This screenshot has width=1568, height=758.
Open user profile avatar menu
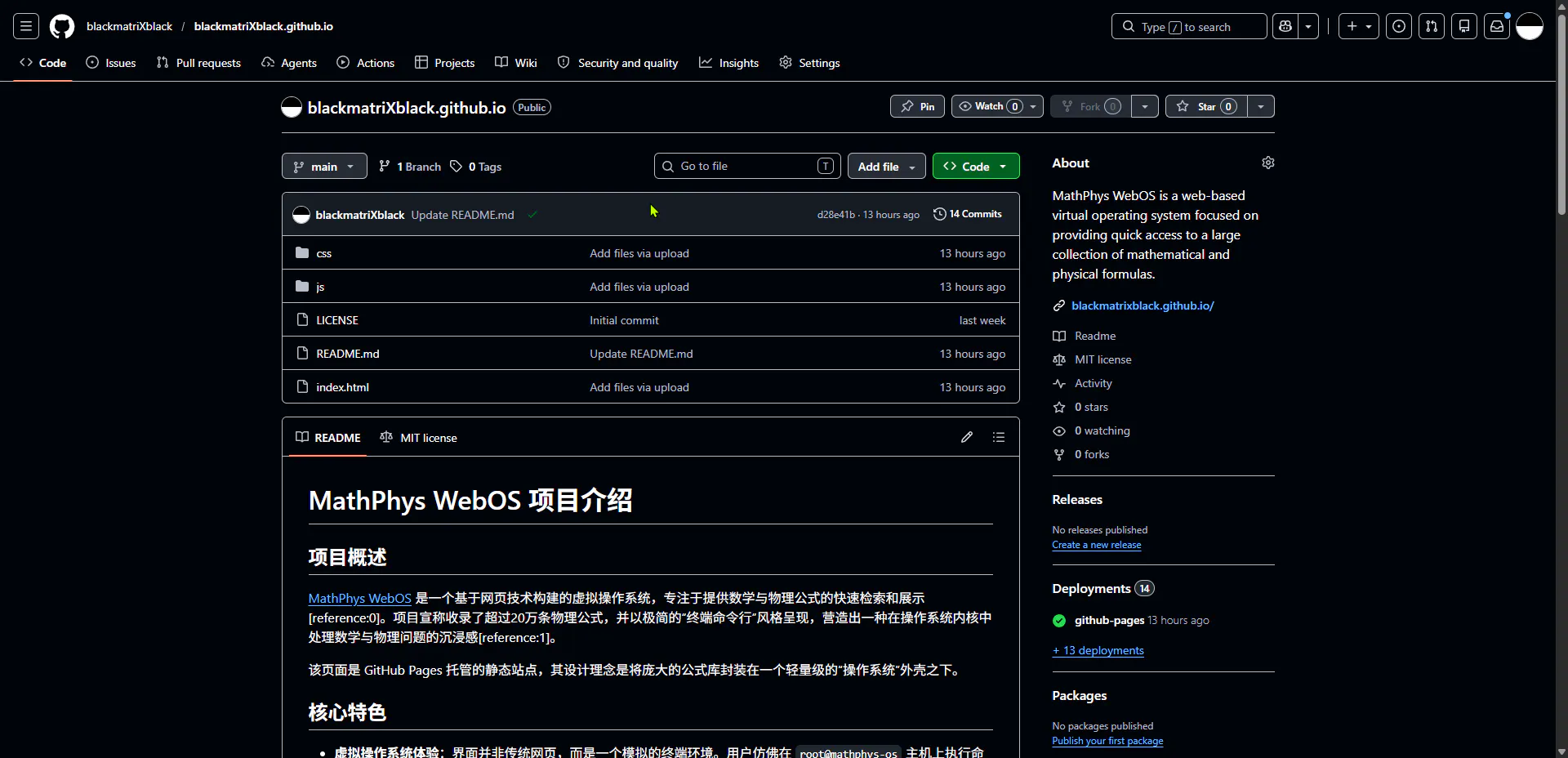pos(1530,26)
